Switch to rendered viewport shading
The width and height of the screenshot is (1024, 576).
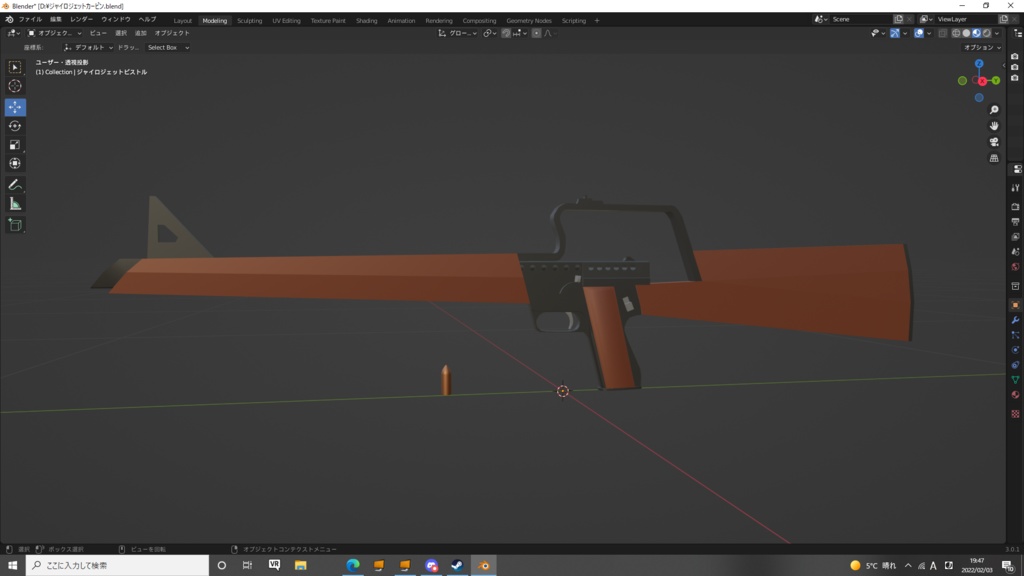[x=987, y=33]
